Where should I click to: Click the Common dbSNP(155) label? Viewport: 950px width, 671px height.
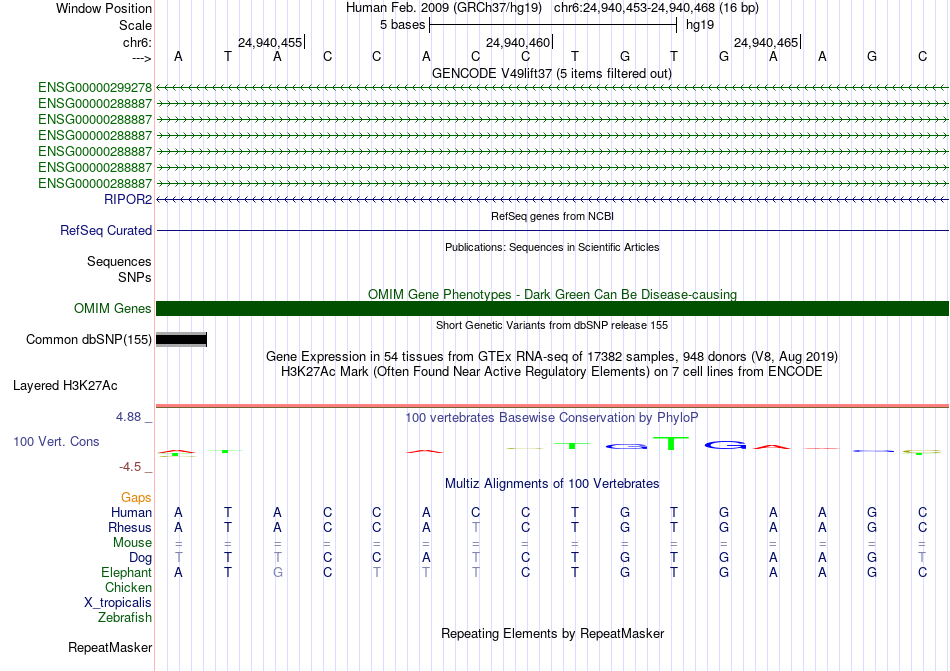pos(89,340)
